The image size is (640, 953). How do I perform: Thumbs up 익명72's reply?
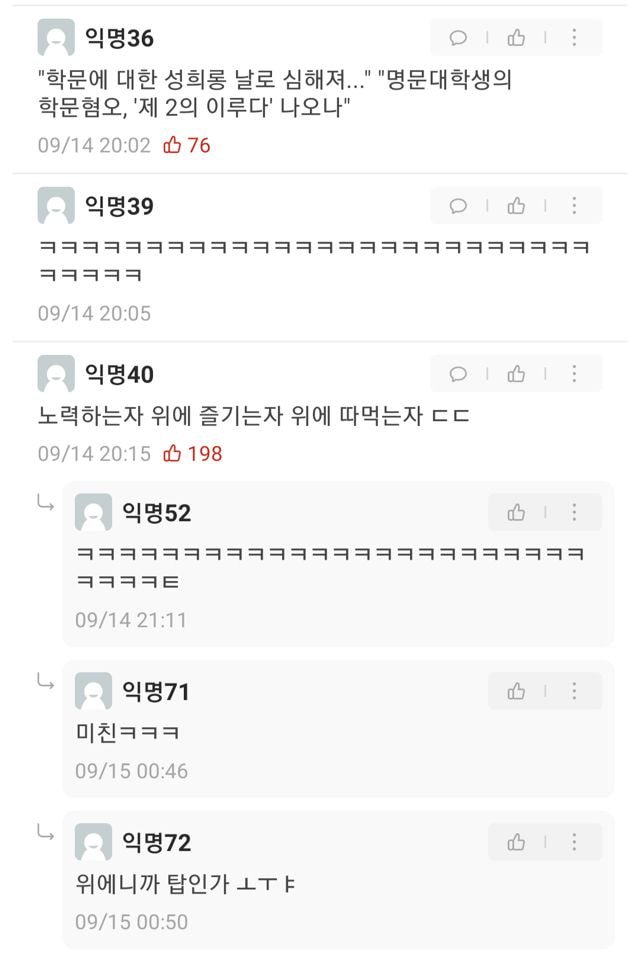click(x=516, y=842)
